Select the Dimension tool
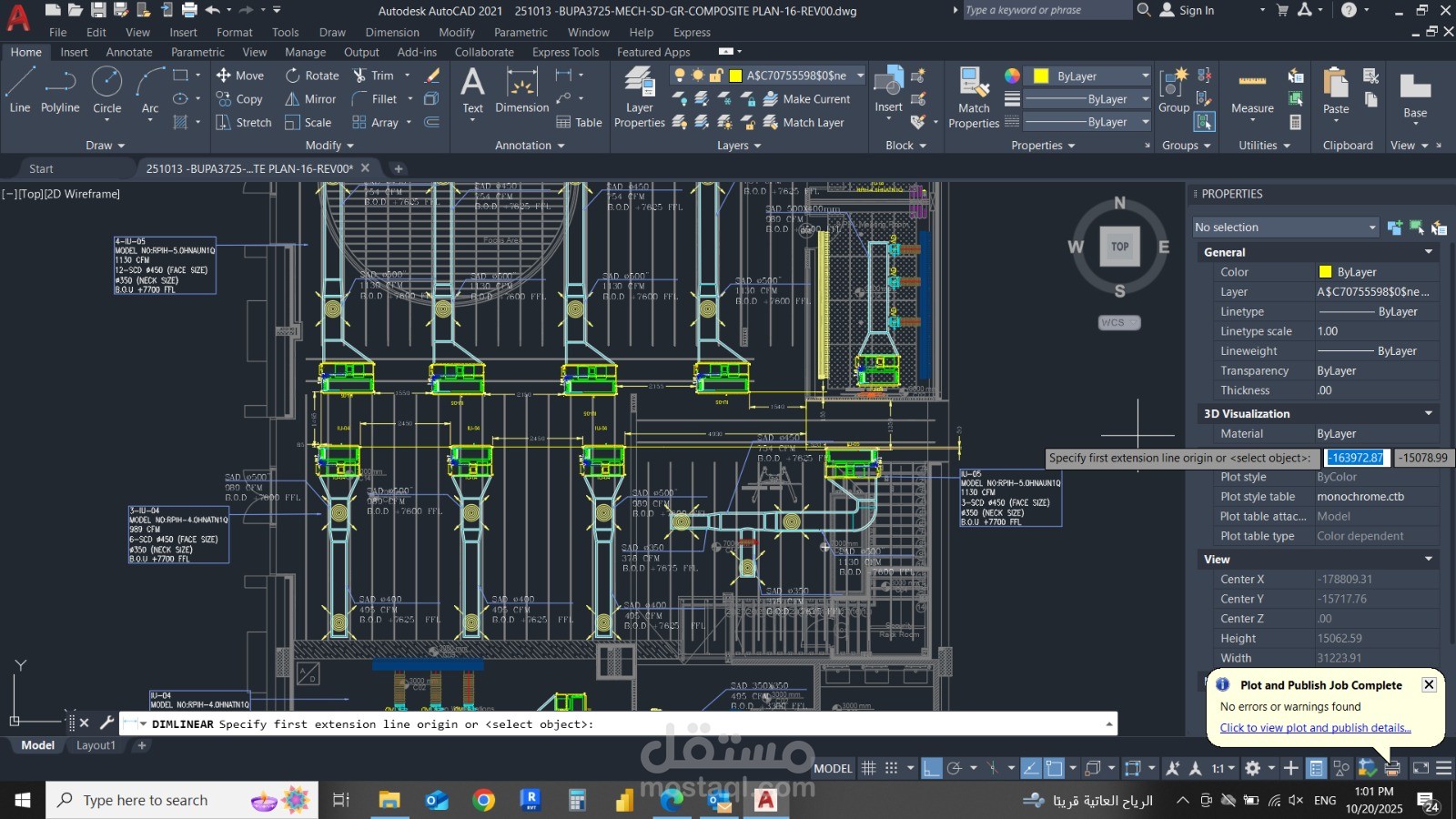Screen dimensions: 1456x819 pos(521,90)
